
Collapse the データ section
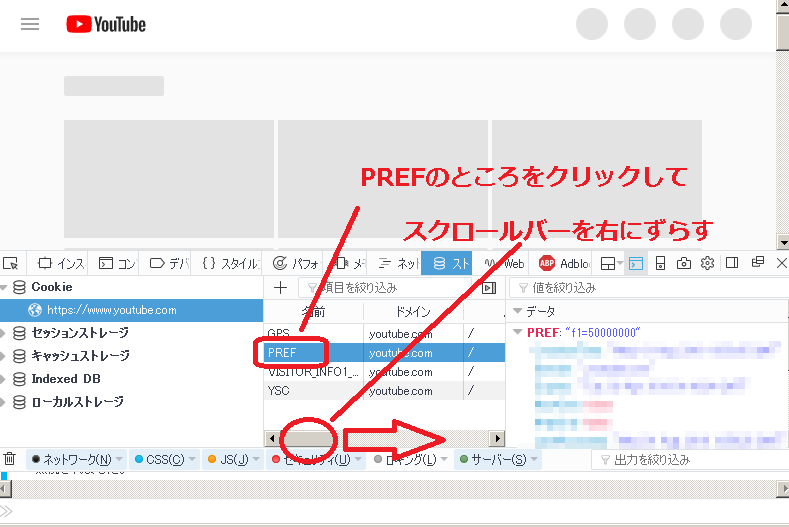[x=518, y=311]
